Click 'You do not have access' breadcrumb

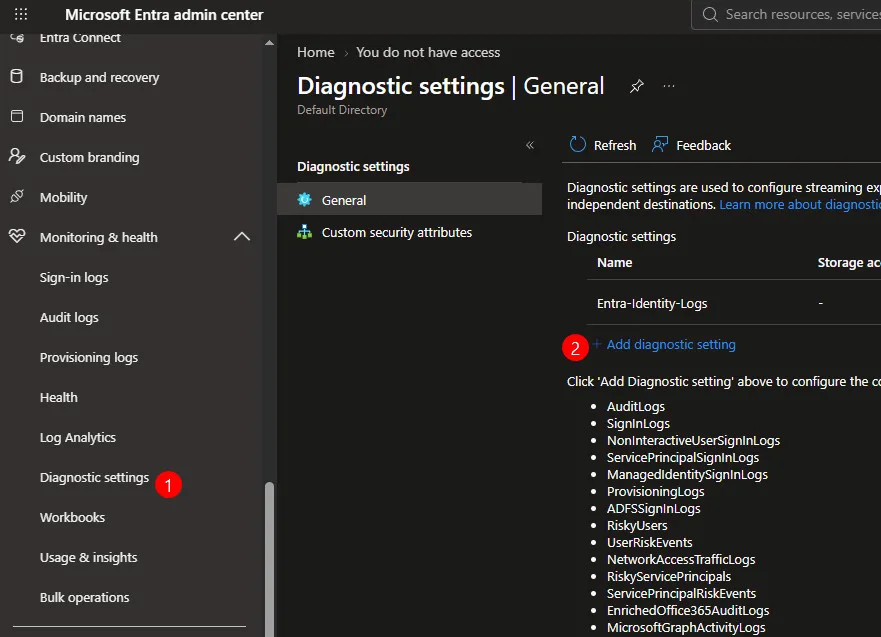(428, 52)
